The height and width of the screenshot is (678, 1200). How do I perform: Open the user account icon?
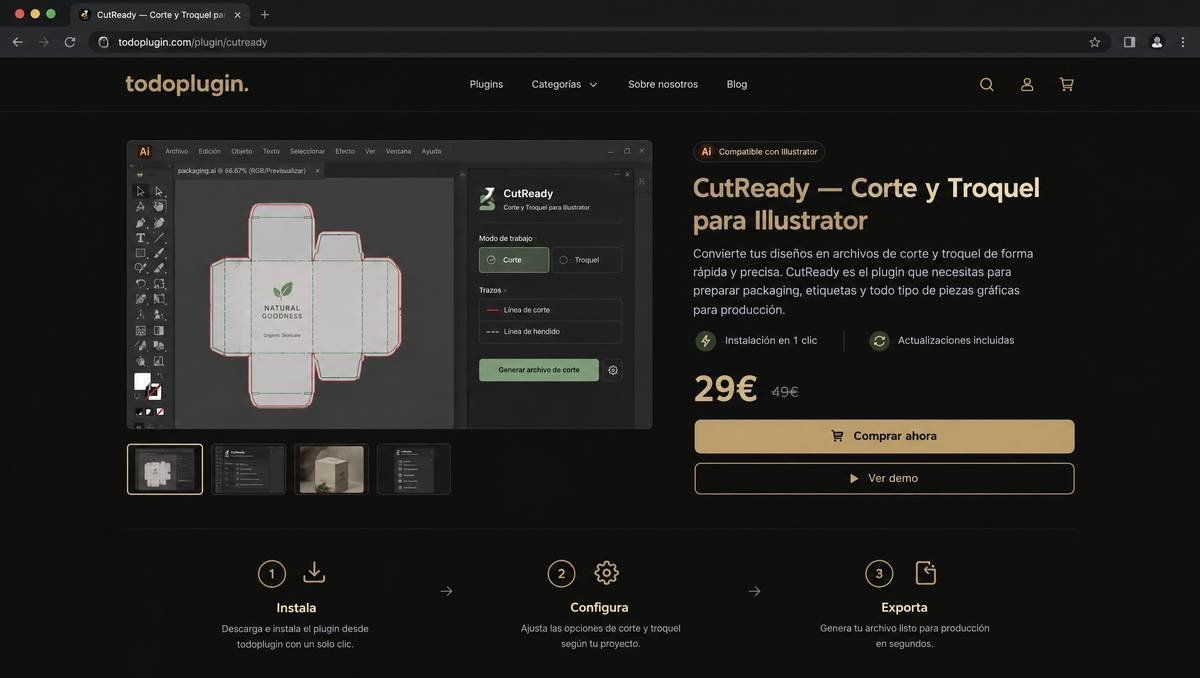(x=1027, y=85)
